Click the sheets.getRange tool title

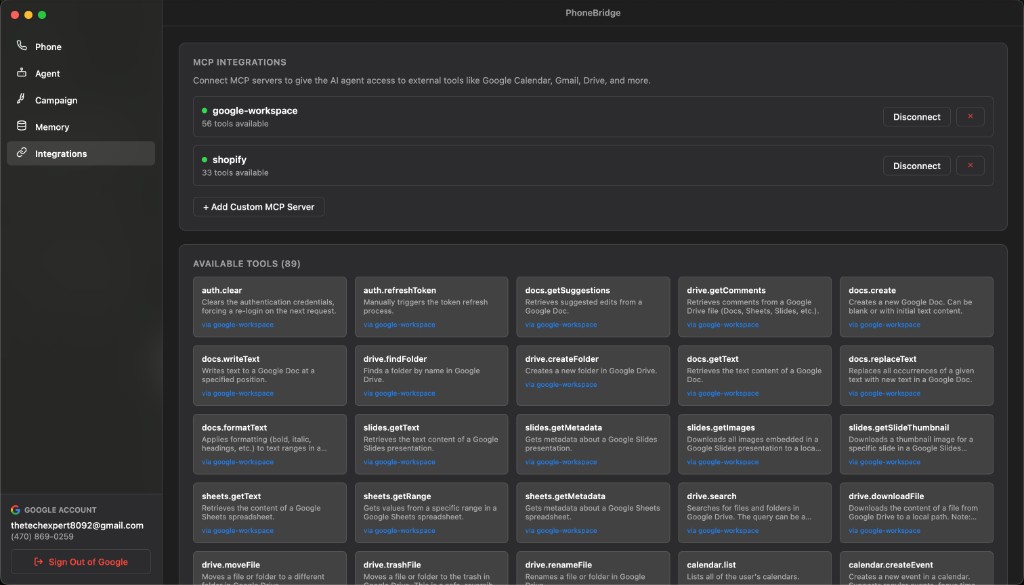[x=397, y=496]
